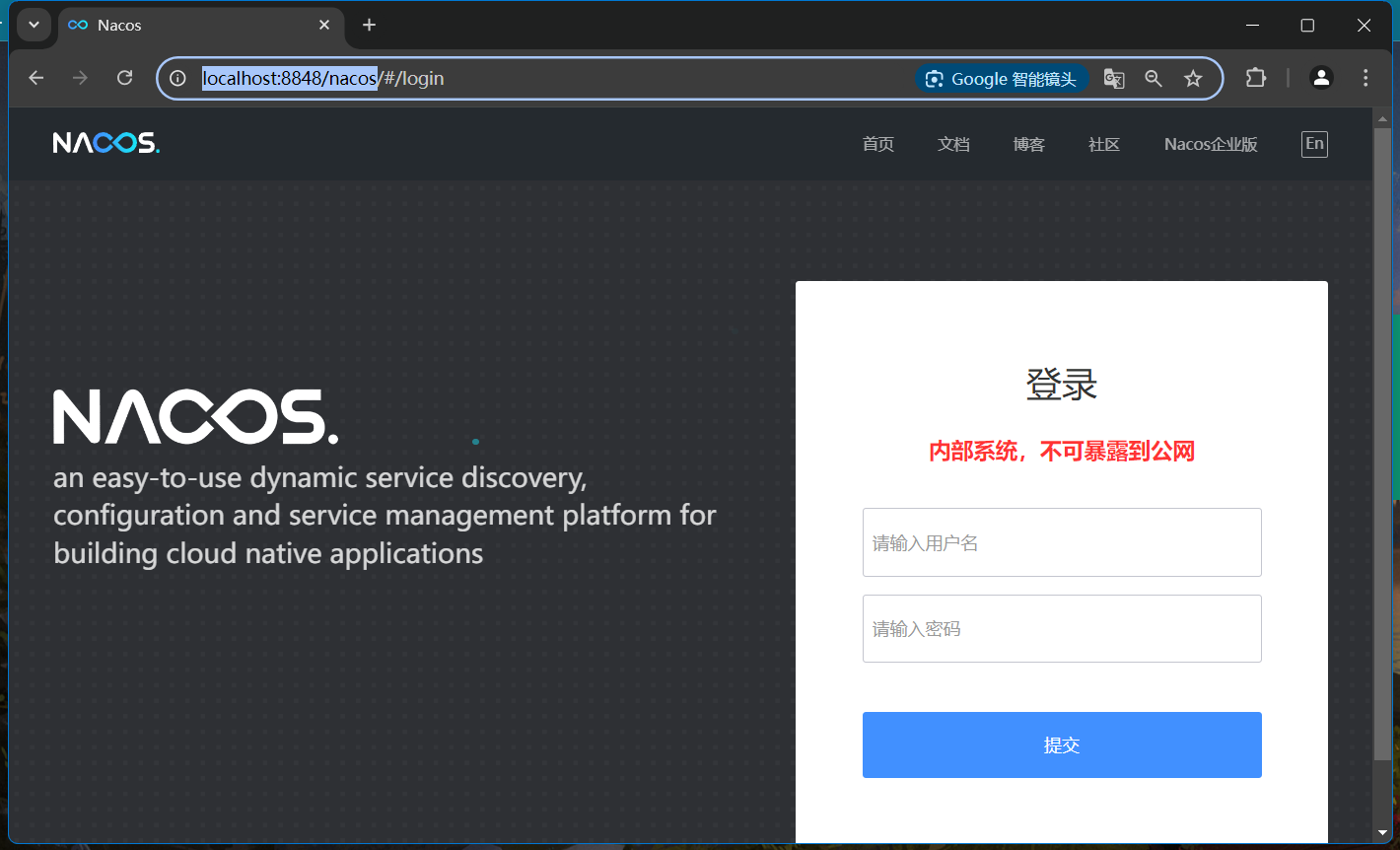Open 社区 in navigation

tap(1104, 144)
